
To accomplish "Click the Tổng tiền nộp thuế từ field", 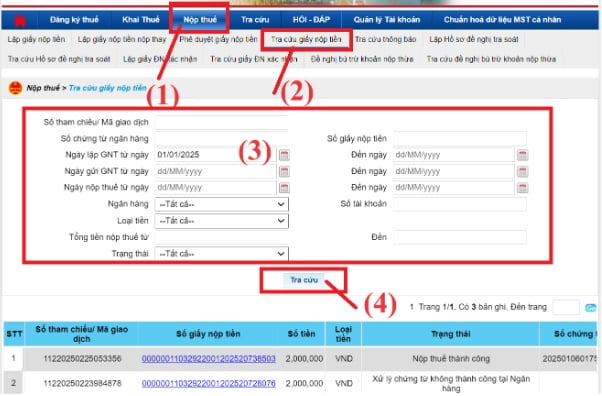I will (222, 237).
